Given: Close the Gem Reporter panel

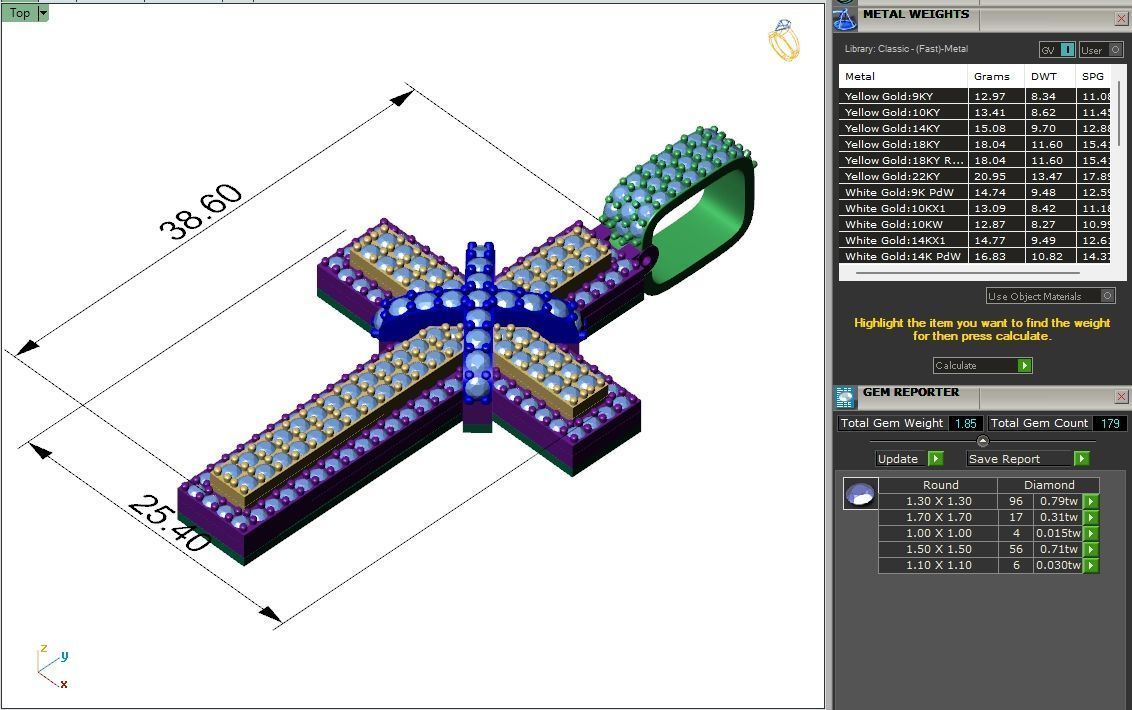Looking at the screenshot, I should coord(1121,397).
